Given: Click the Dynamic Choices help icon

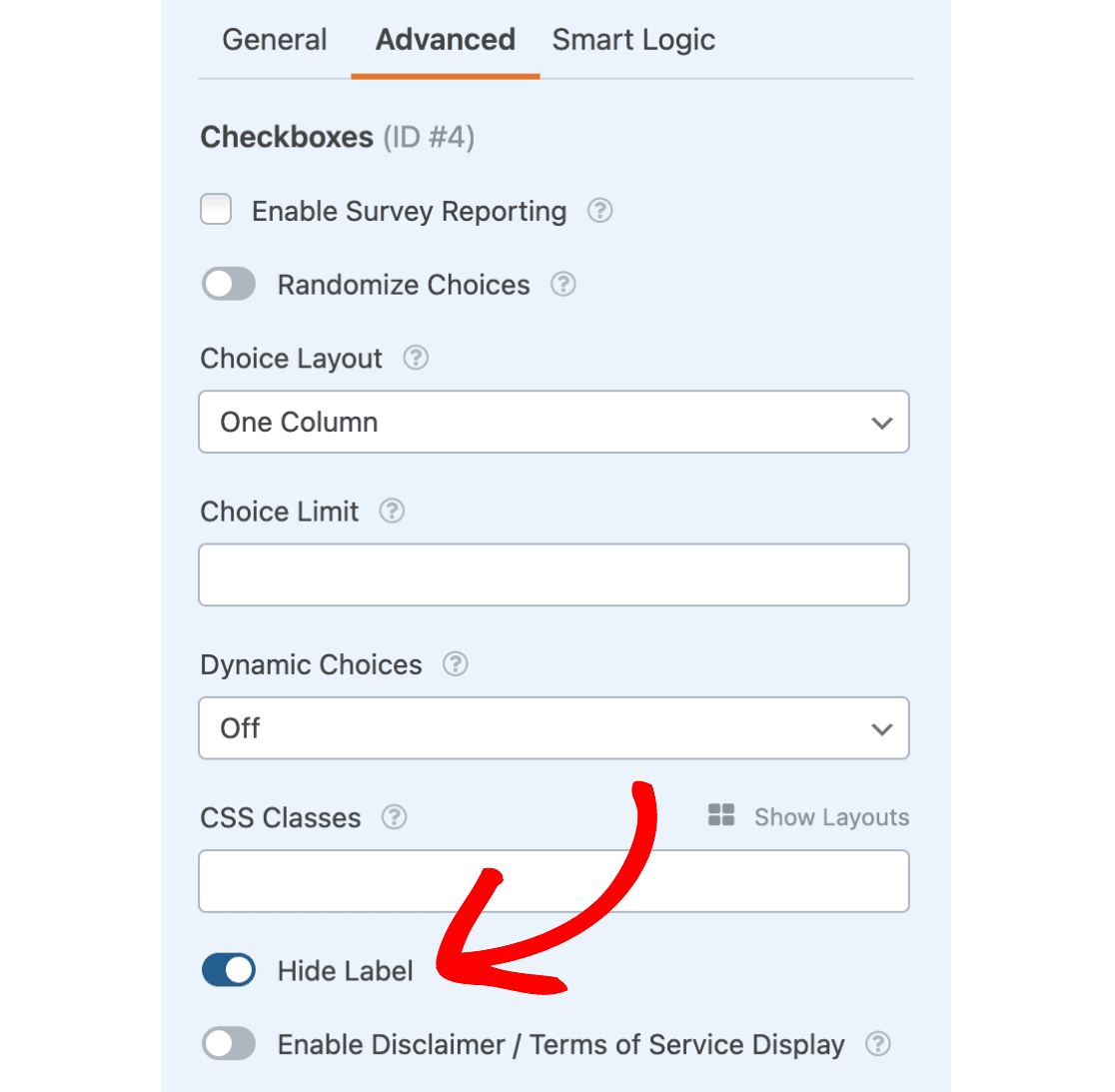Looking at the screenshot, I should click(x=456, y=664).
